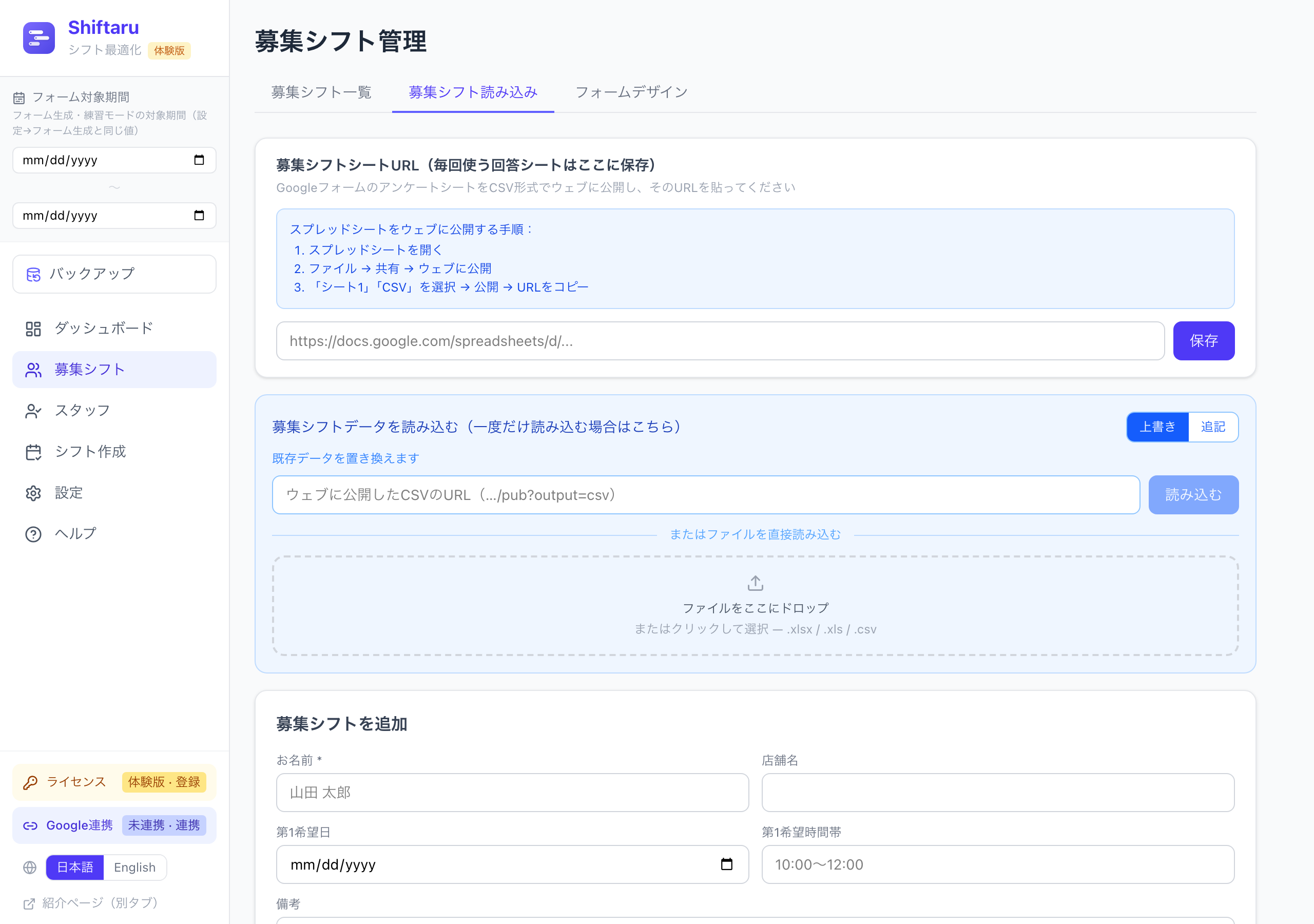Image resolution: width=1314 pixels, height=924 pixels.
Task: Click the 体験版・登録 license badge
Action: coord(164,782)
